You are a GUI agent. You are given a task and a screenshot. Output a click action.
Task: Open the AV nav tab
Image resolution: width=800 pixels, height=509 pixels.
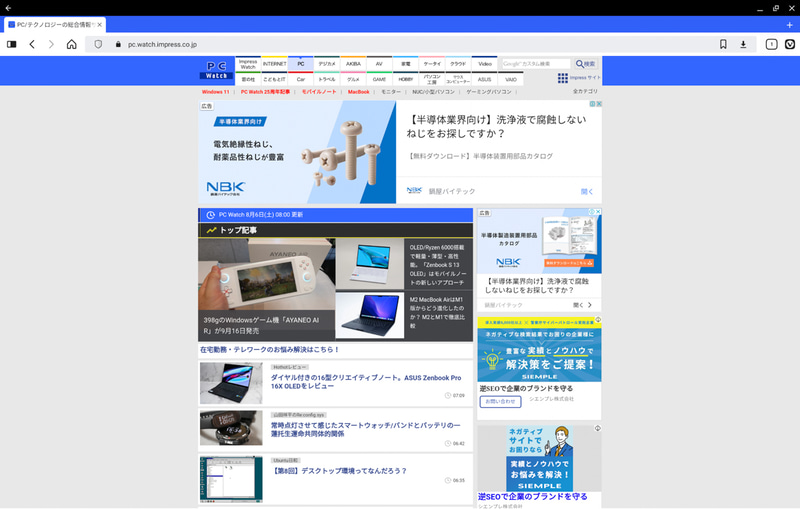[x=379, y=64]
